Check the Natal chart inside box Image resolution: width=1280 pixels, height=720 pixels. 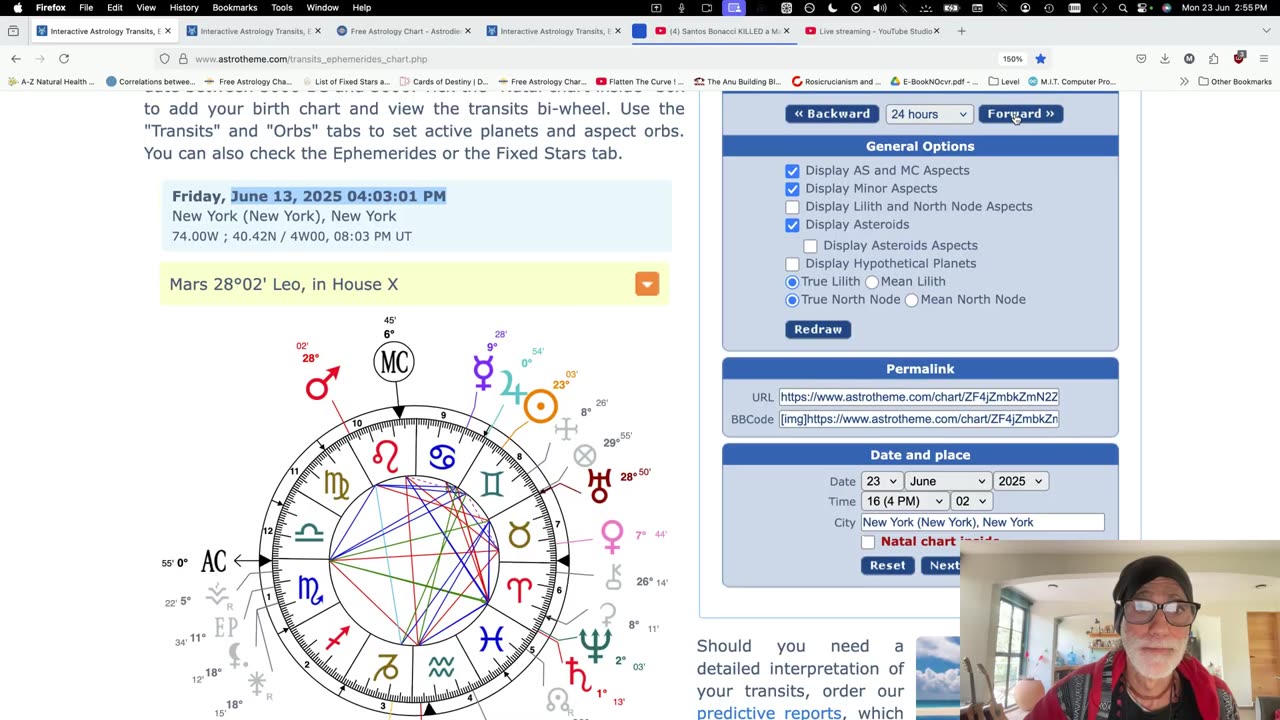point(868,542)
